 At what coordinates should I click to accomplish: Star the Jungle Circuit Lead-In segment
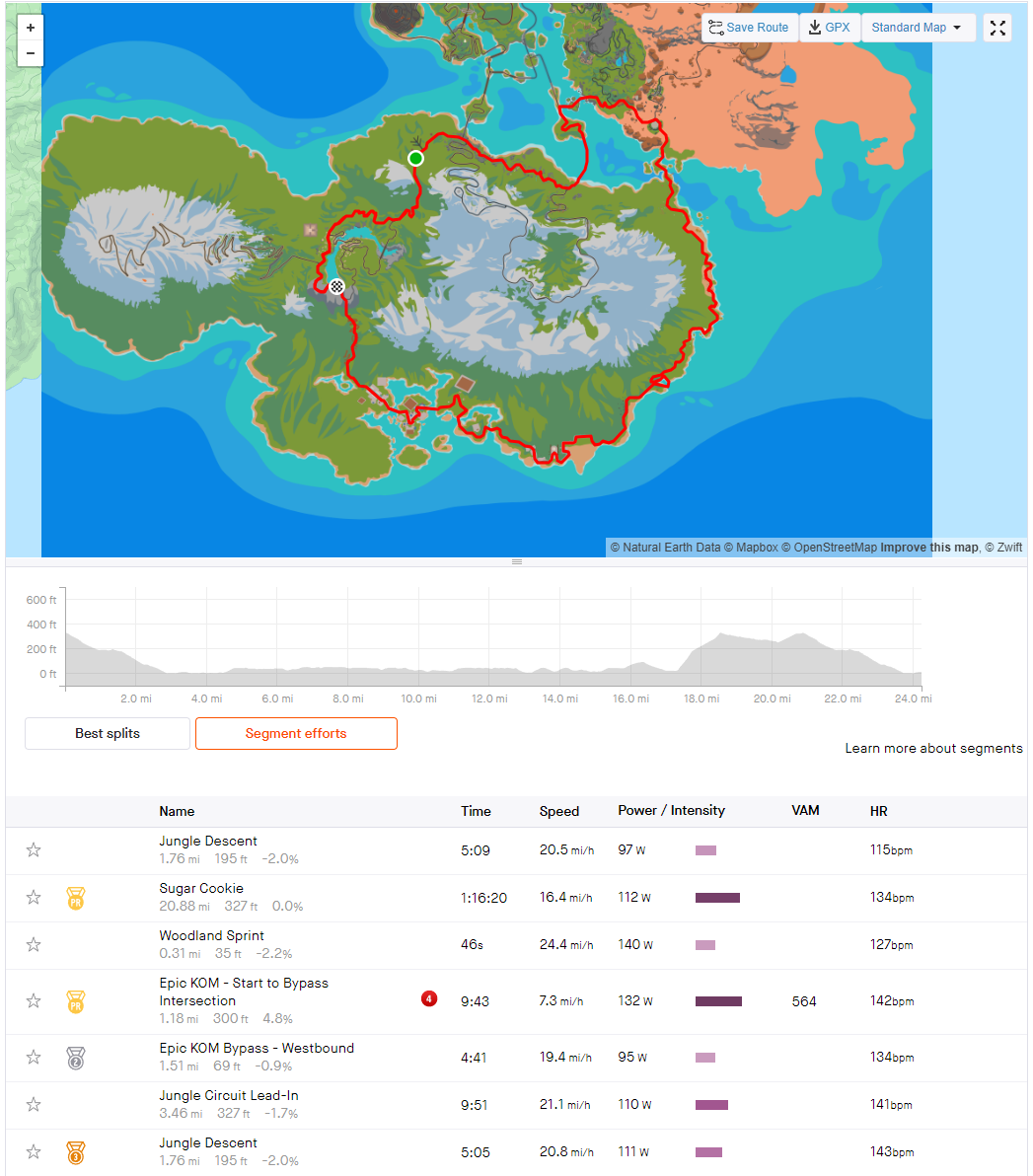pos(34,1104)
